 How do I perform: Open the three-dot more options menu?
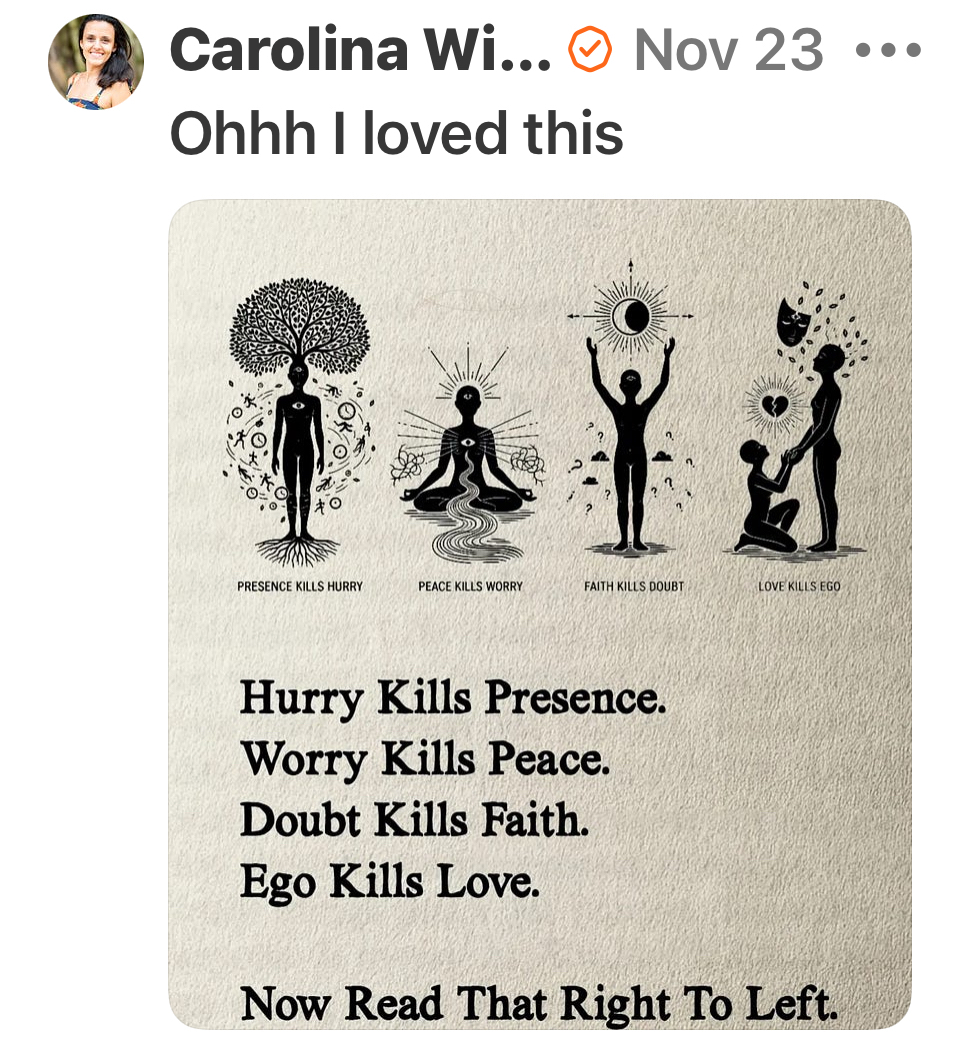(890, 50)
